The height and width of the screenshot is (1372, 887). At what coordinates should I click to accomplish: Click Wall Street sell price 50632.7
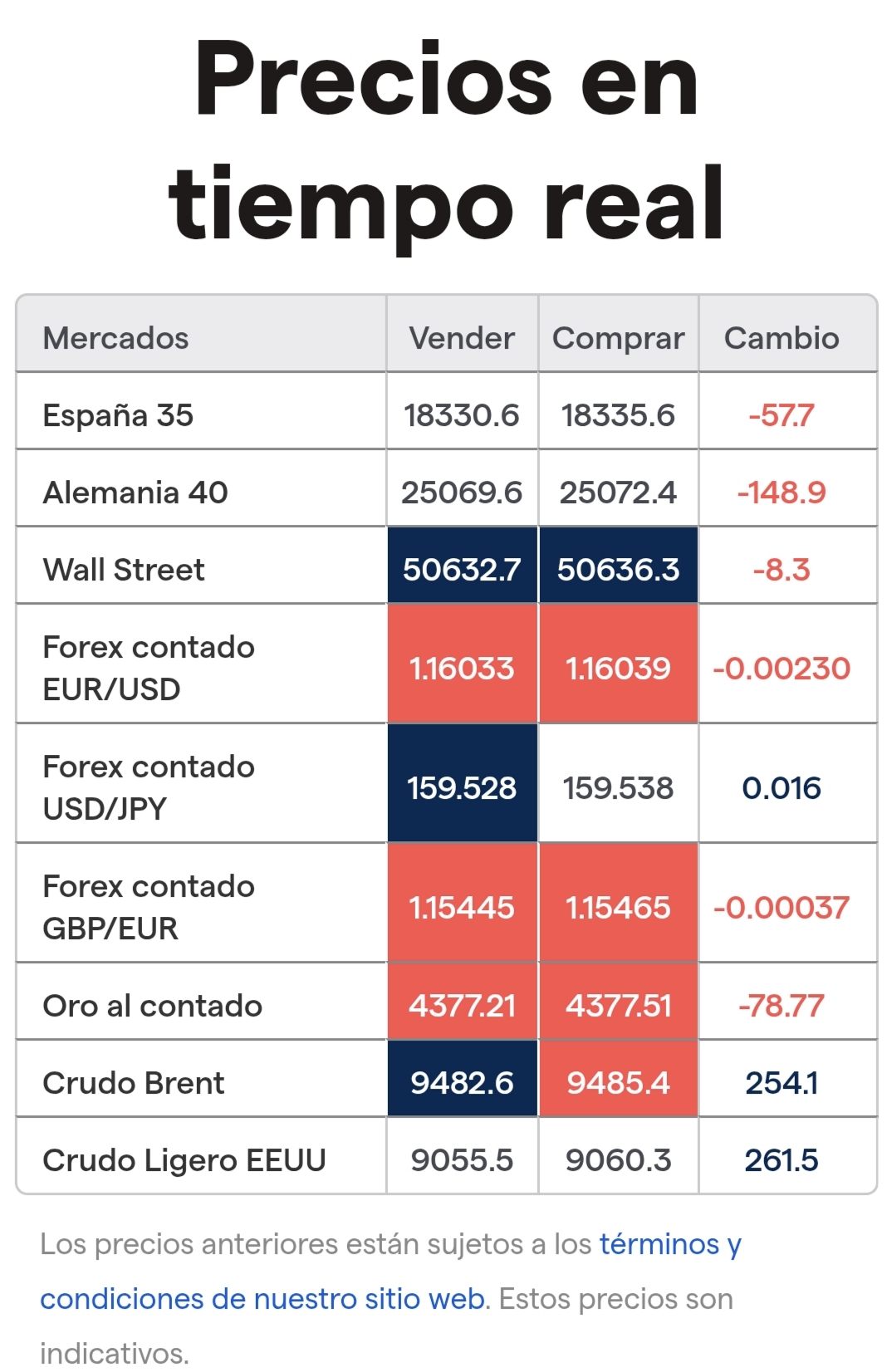tap(462, 570)
